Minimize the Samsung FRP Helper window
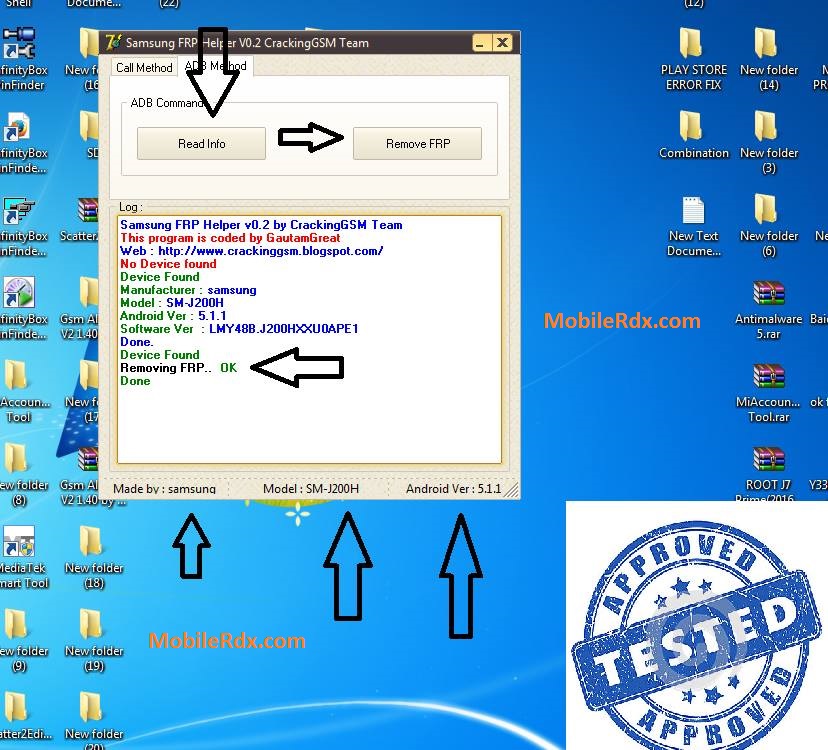This screenshot has height=750, width=828. [481, 43]
